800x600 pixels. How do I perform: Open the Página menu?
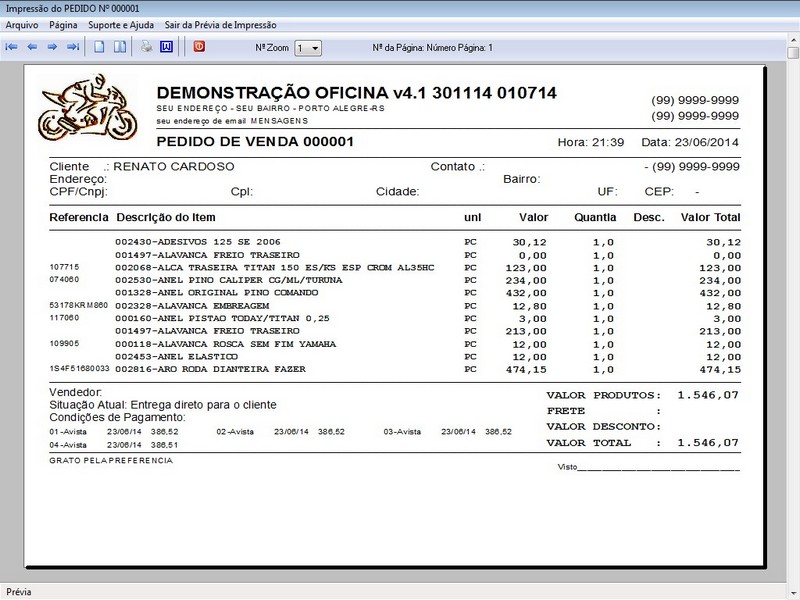(x=63, y=25)
